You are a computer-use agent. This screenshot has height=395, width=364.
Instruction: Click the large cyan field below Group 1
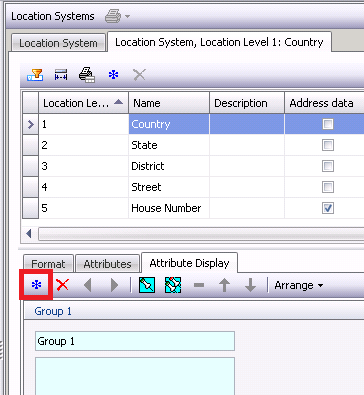135,376
